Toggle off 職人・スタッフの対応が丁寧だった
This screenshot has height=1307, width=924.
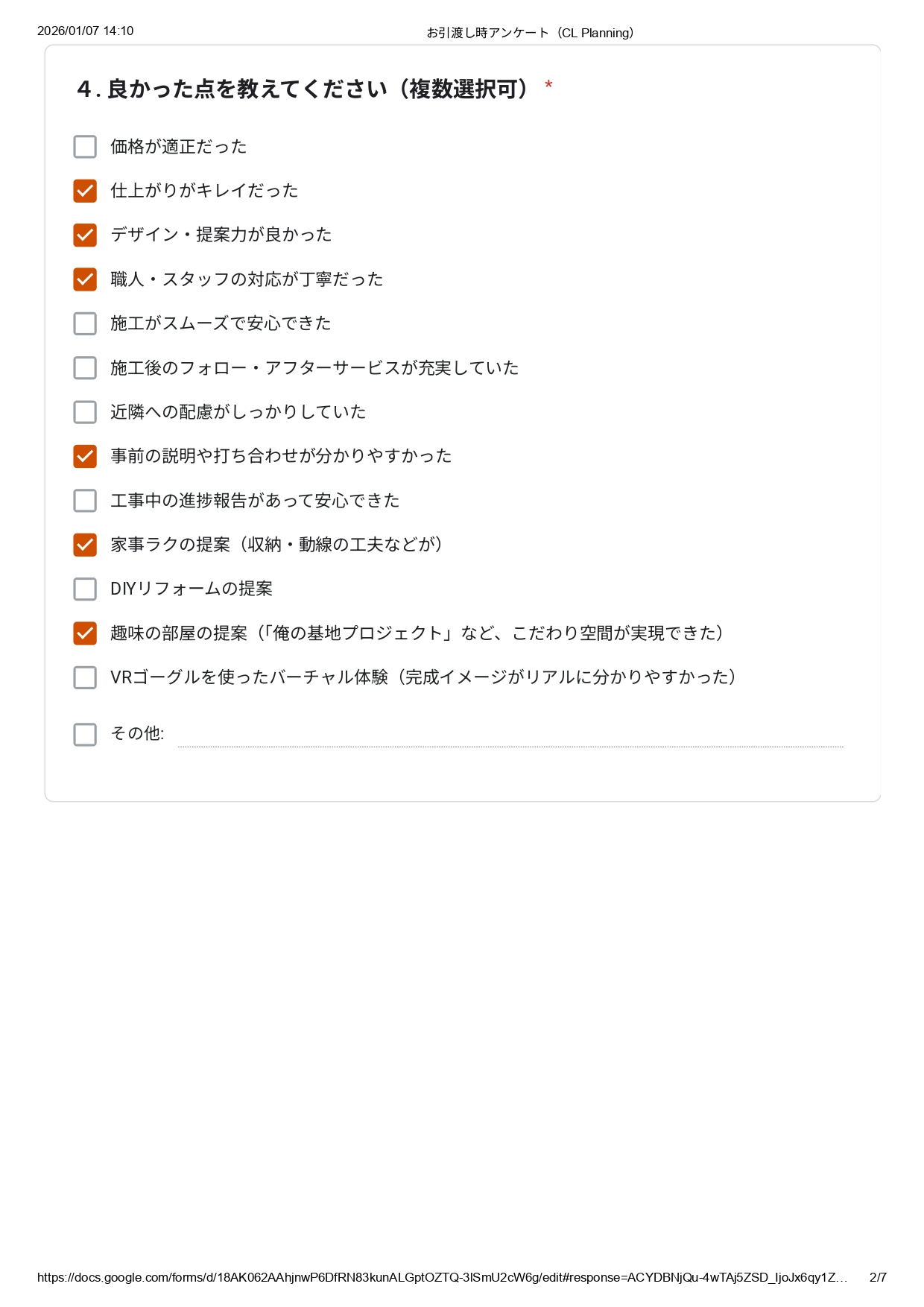click(x=85, y=279)
